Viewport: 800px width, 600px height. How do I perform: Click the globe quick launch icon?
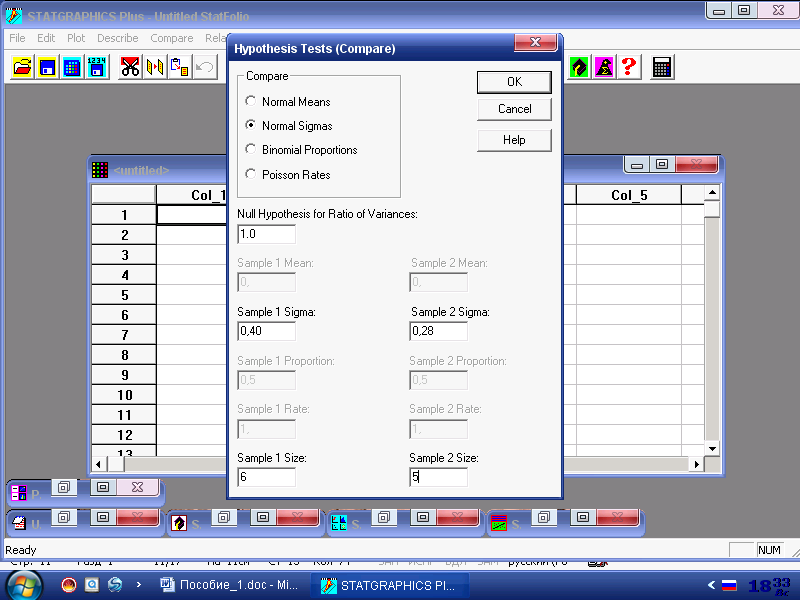pos(115,585)
